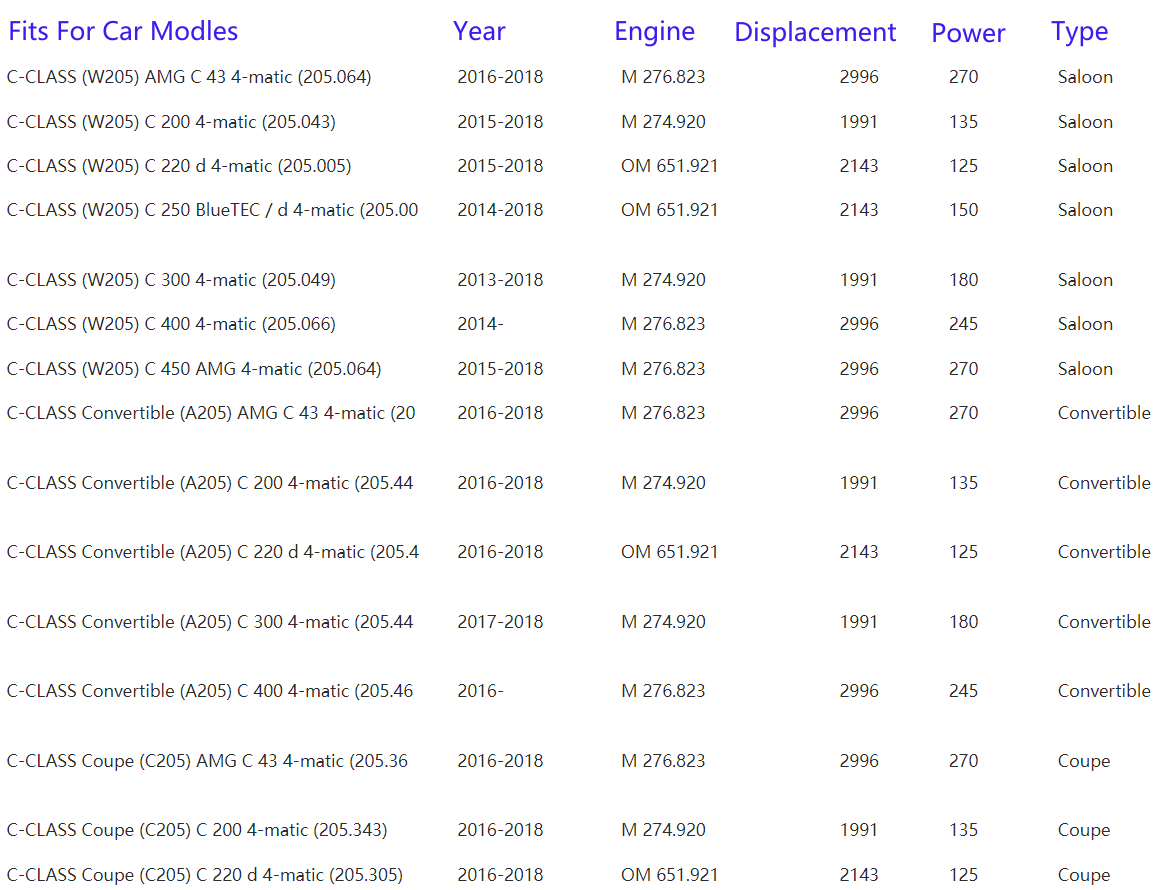
Task: Select the Coupe C 200 4-matic (205.343) entry
Action: (x=197, y=830)
